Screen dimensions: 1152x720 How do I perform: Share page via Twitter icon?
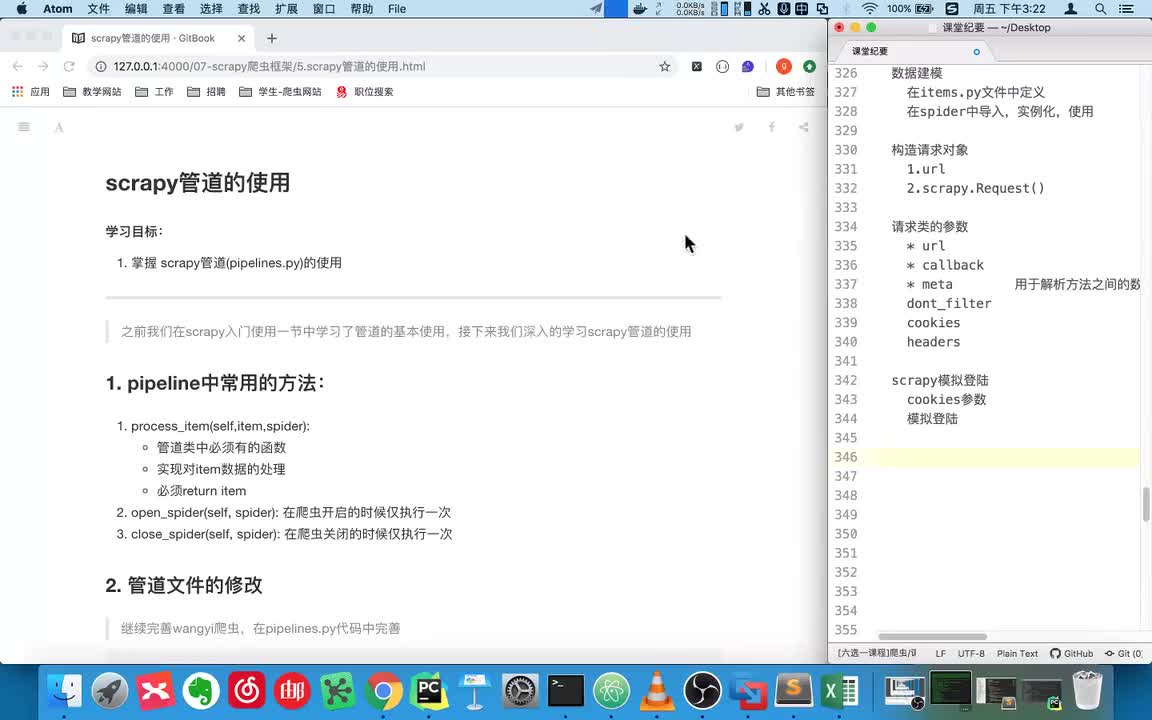click(739, 127)
